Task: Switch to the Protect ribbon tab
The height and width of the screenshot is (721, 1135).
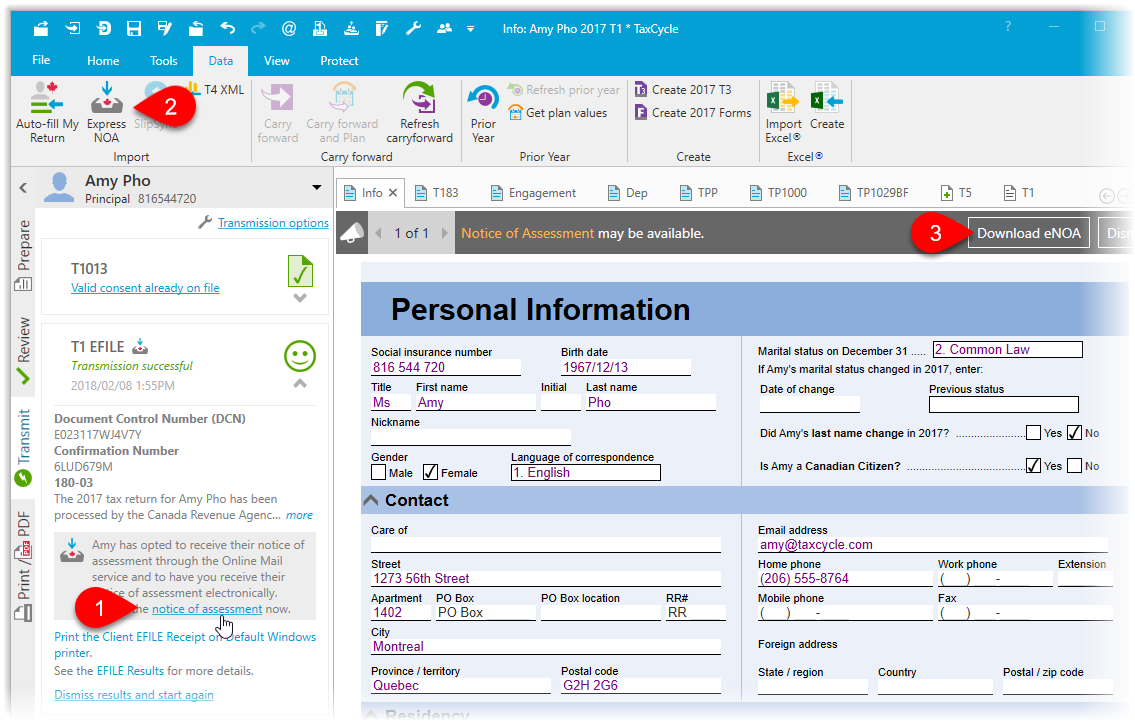Action: (x=339, y=61)
